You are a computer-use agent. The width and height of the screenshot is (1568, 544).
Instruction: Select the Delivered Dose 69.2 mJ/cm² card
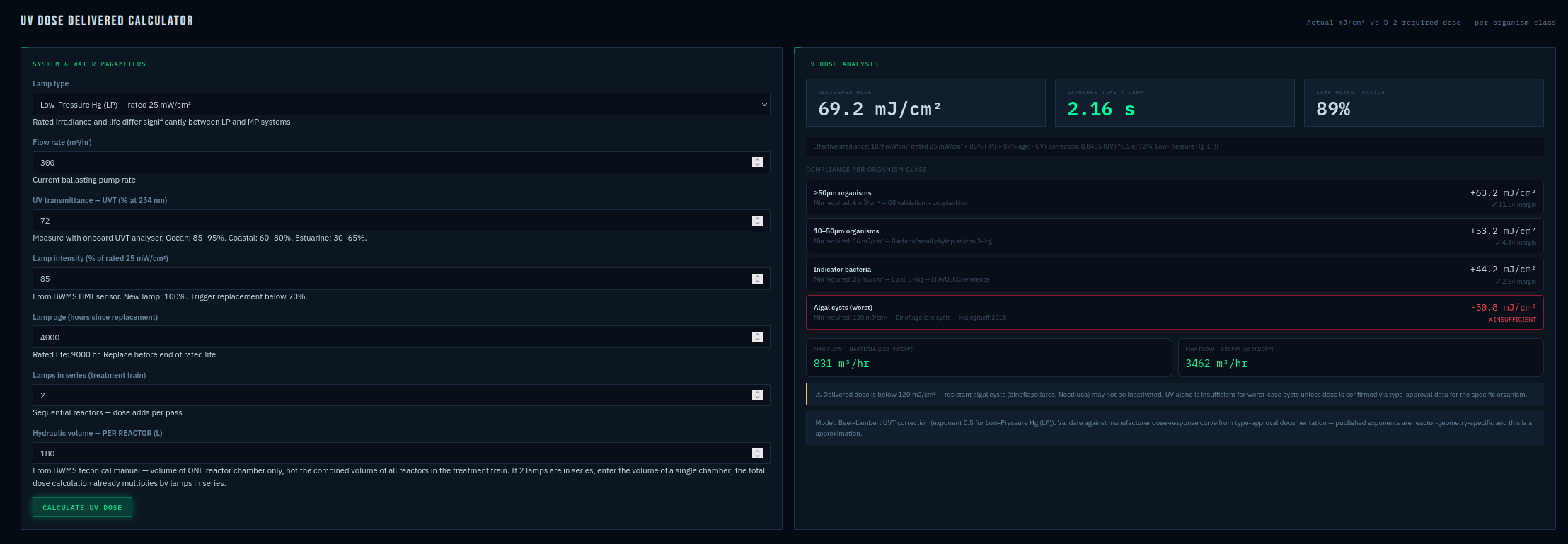coord(926,103)
